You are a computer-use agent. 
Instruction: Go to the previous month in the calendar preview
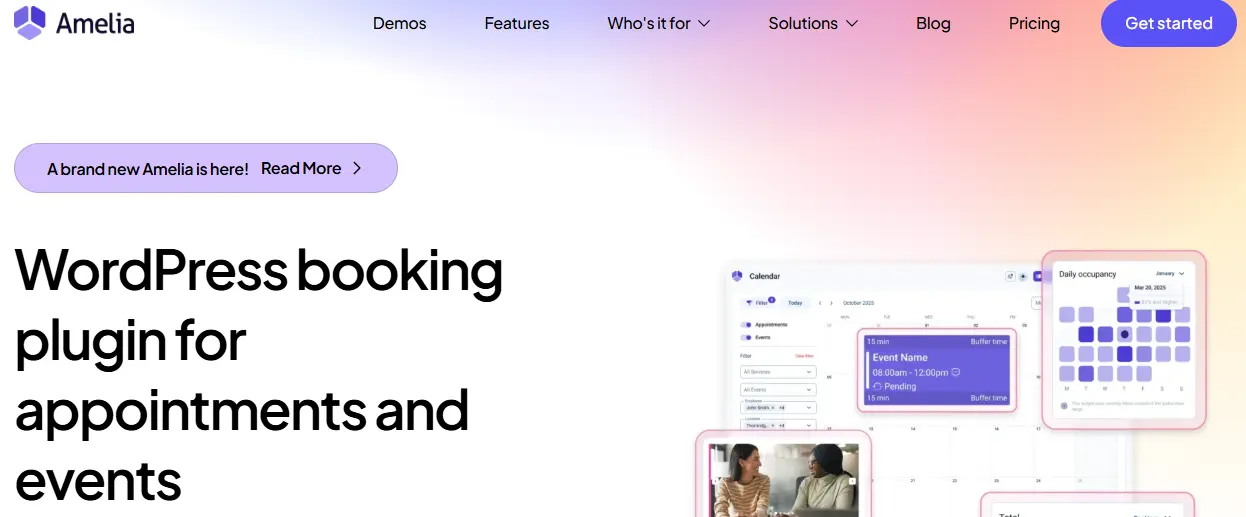click(820, 302)
